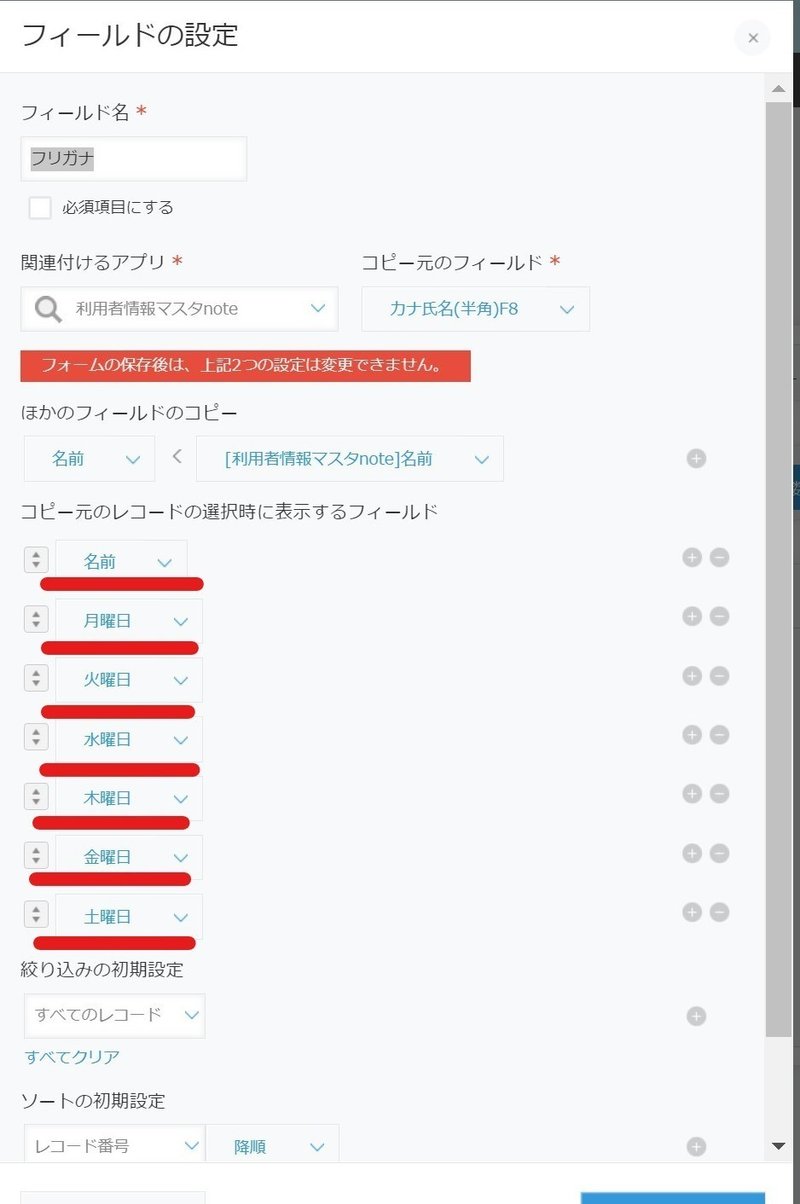
Task: Click すべてクリア link
Action: pos(72,1057)
